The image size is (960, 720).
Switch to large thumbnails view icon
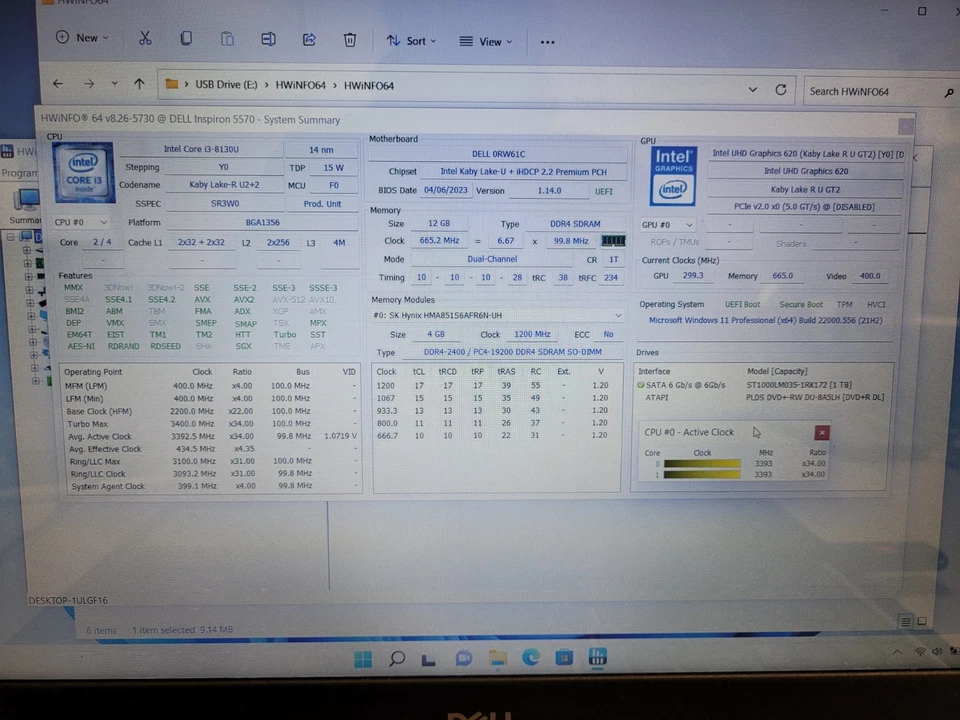[x=922, y=621]
